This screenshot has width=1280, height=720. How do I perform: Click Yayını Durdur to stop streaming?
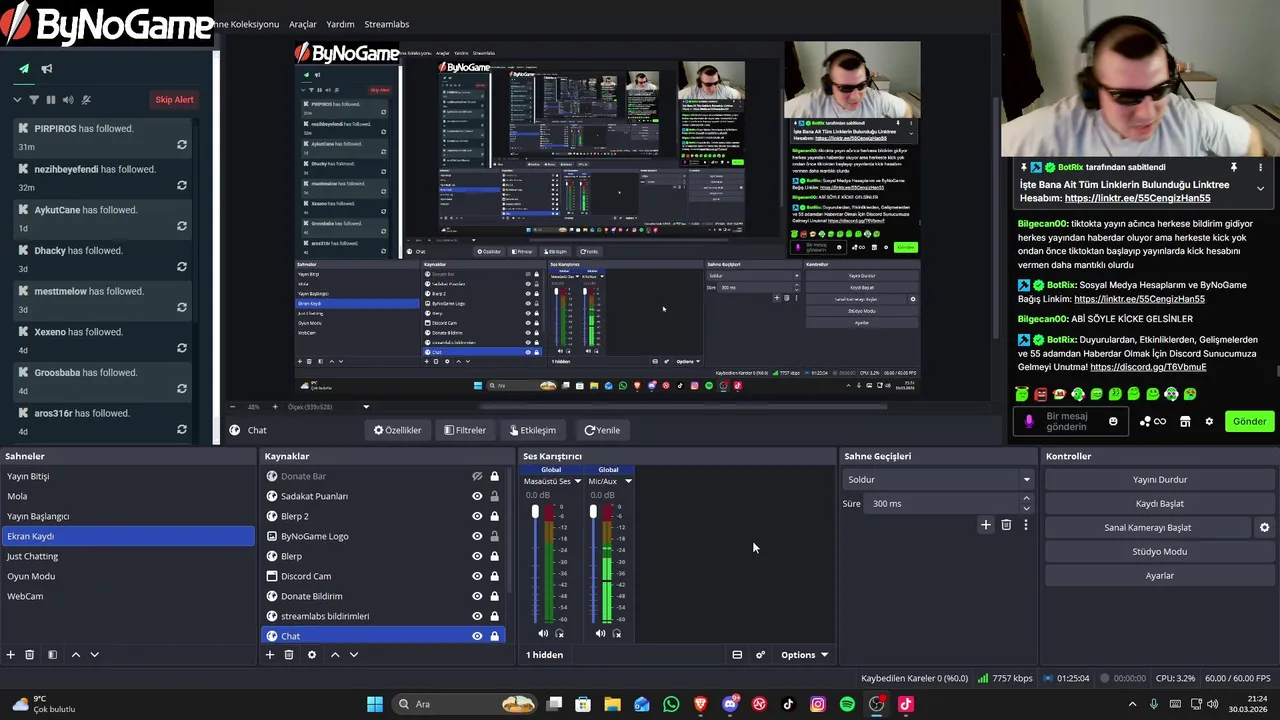[x=1160, y=479]
